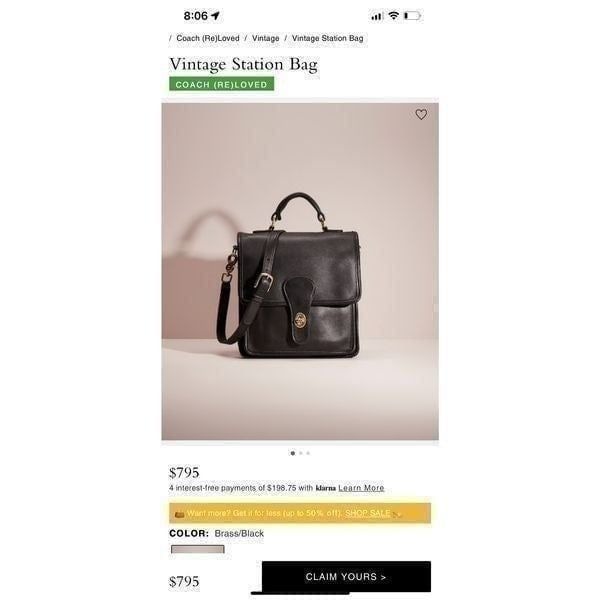
Task: Jump to the second image dot
Action: 301,453
